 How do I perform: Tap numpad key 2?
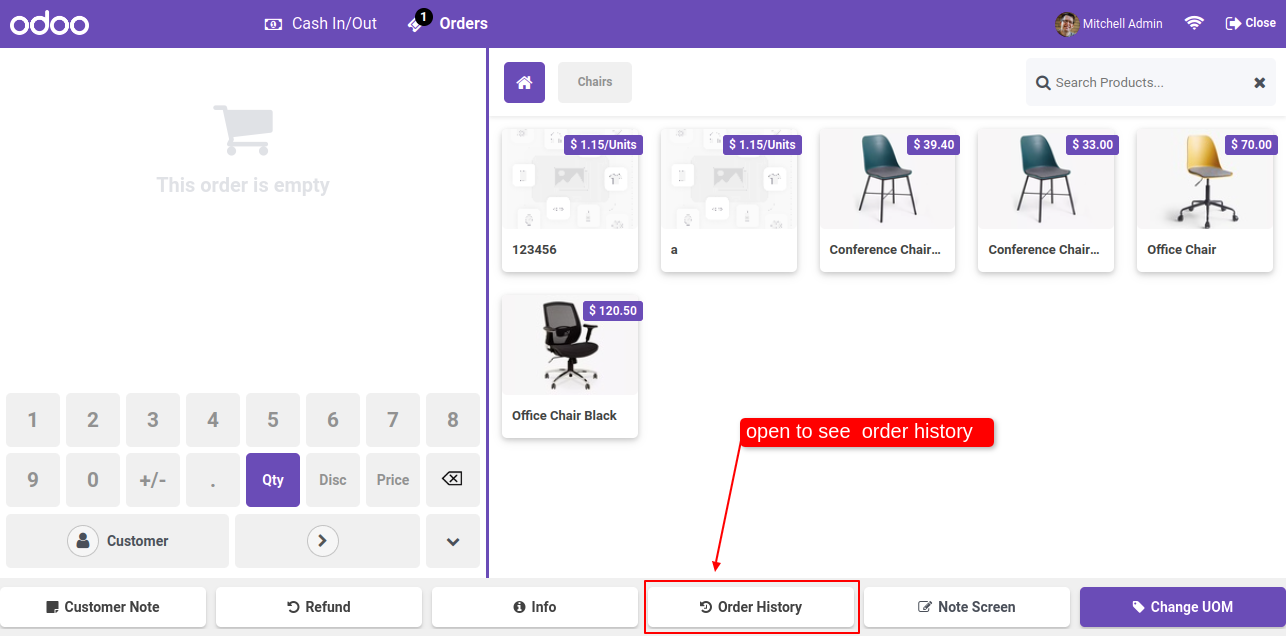point(93,420)
